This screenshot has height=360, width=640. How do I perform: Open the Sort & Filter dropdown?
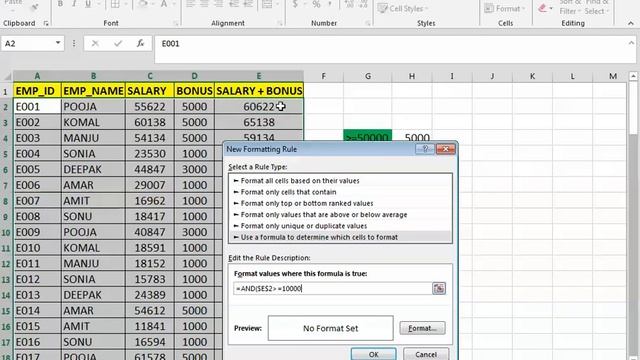coord(570,7)
